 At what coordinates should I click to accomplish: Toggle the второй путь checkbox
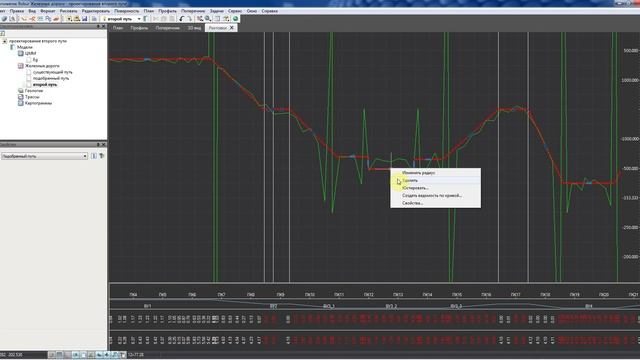[x=29, y=84]
